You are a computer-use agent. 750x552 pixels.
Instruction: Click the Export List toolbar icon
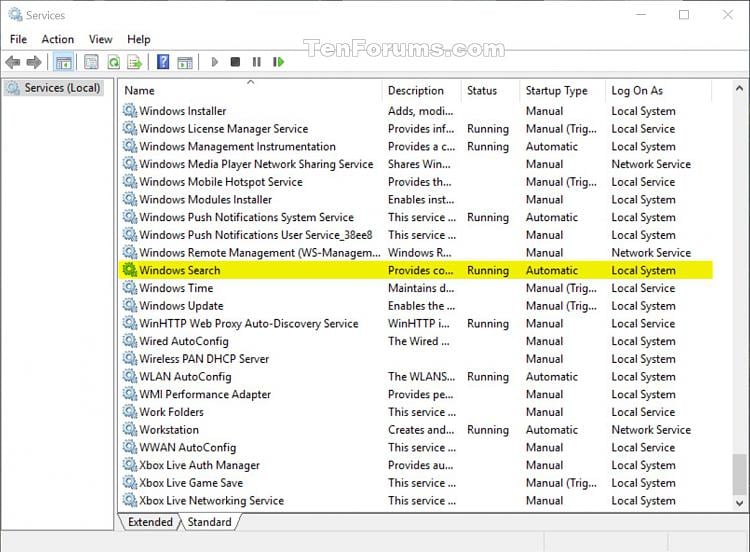point(135,62)
